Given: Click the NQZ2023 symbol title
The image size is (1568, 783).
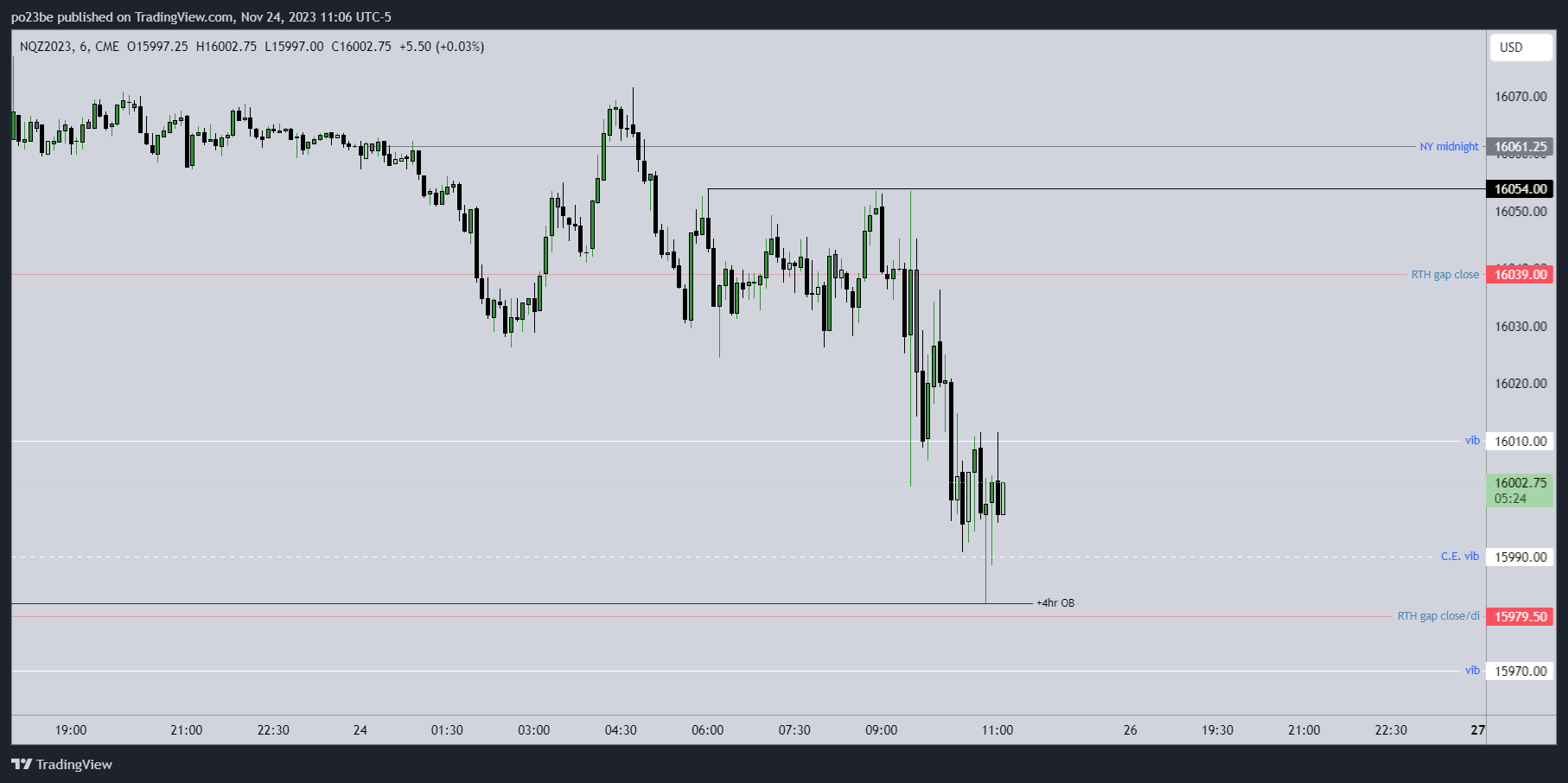Looking at the screenshot, I should (x=47, y=47).
